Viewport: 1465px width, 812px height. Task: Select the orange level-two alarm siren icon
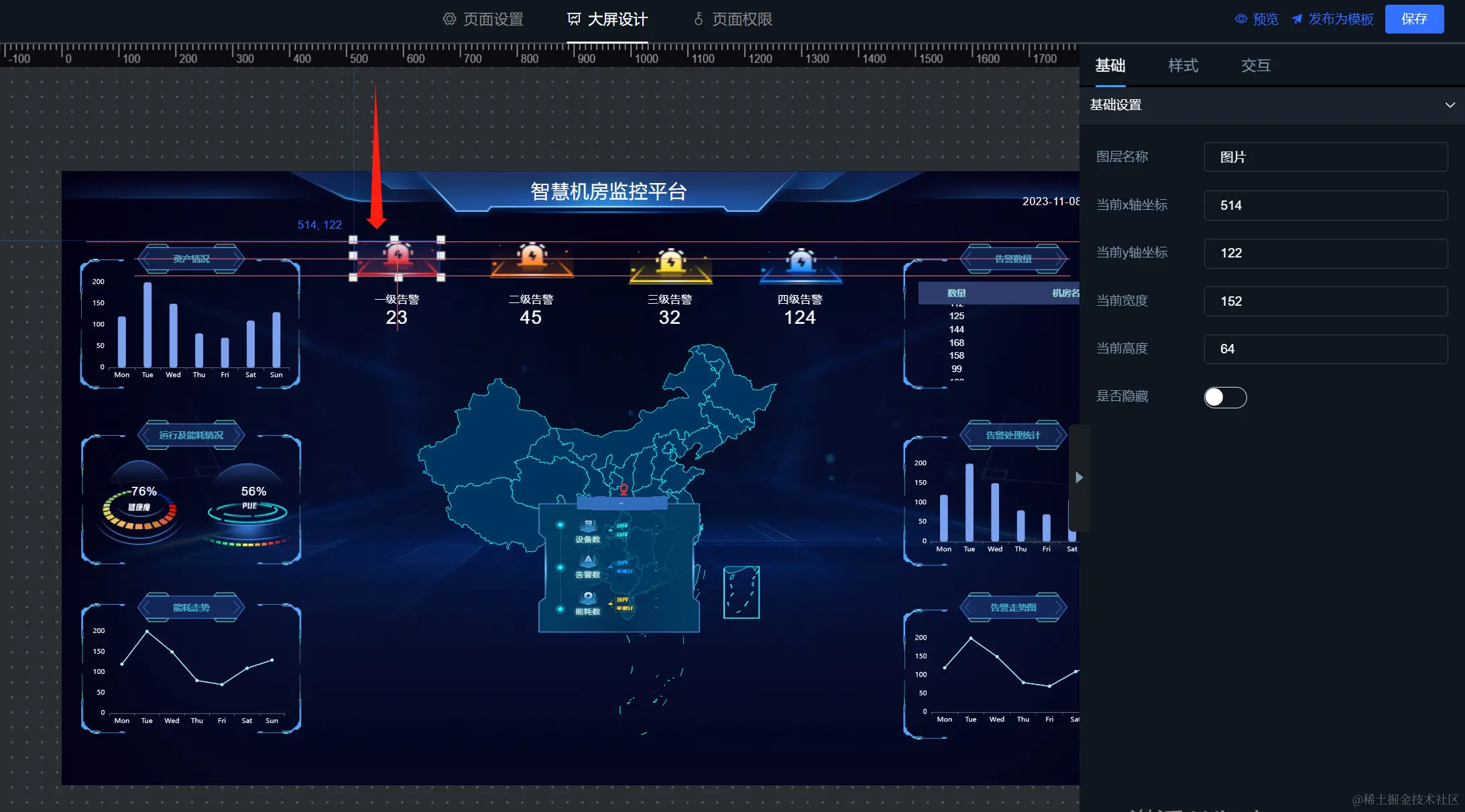pyautogui.click(x=532, y=256)
